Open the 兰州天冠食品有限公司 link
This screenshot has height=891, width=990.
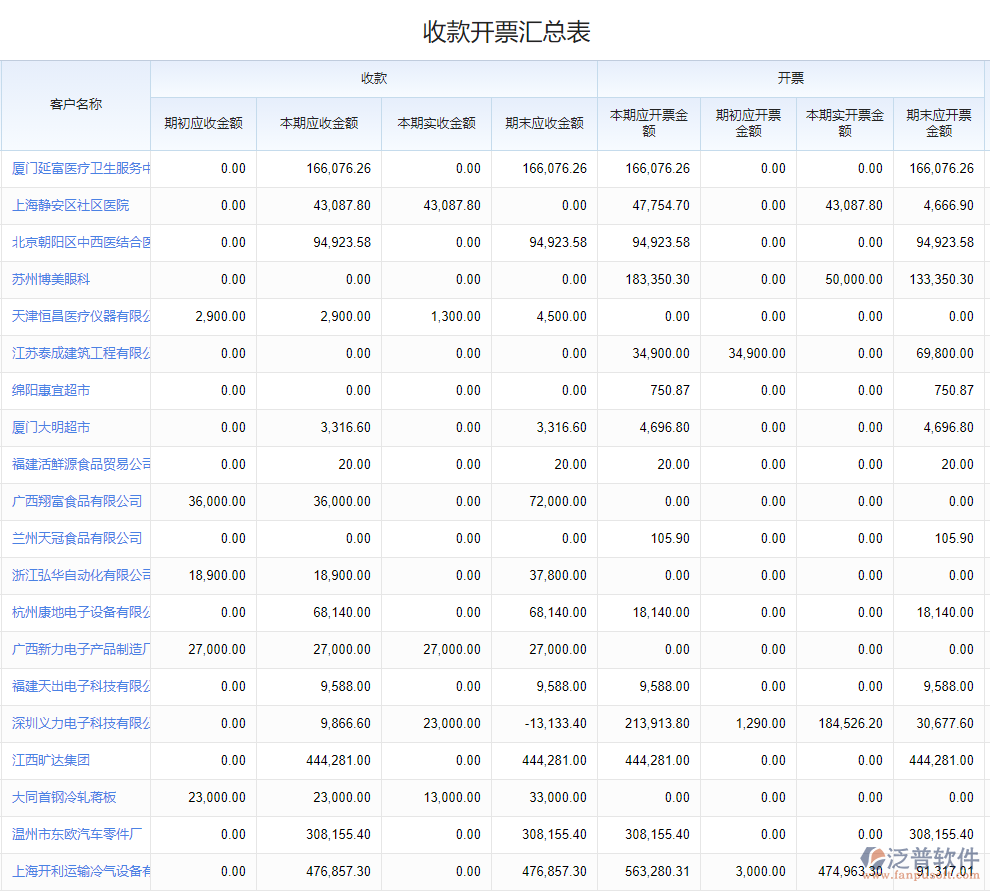click(77, 538)
